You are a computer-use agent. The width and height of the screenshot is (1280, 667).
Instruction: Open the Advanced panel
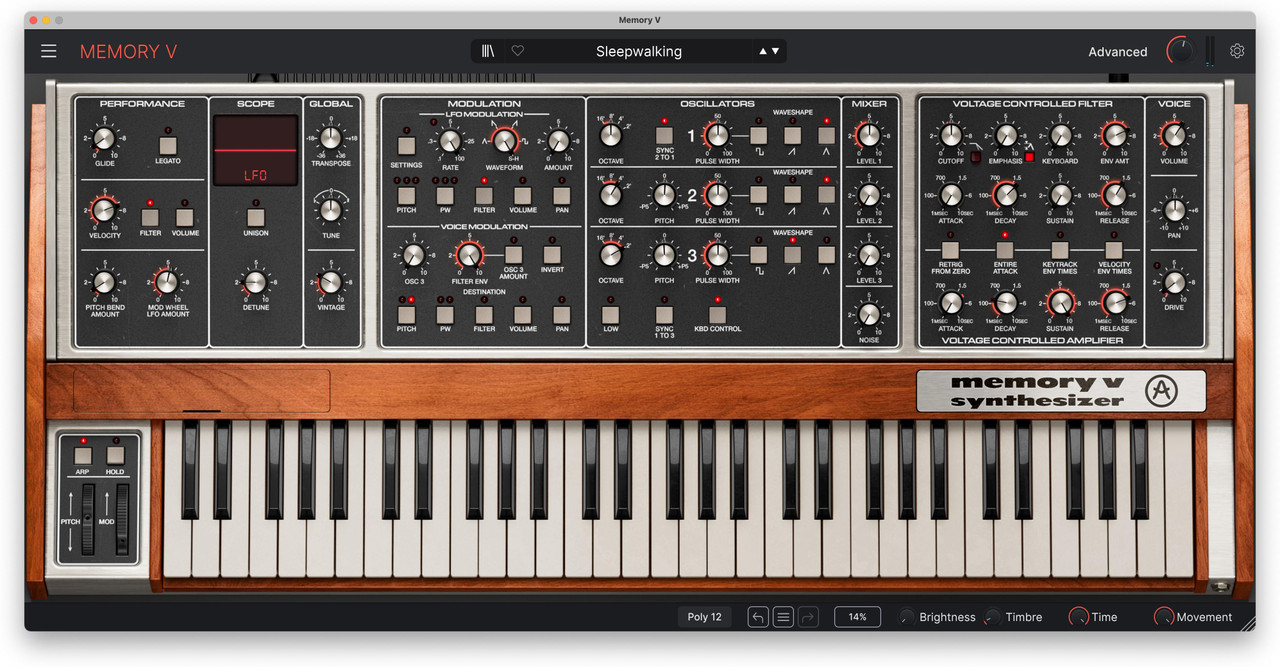pos(1118,52)
